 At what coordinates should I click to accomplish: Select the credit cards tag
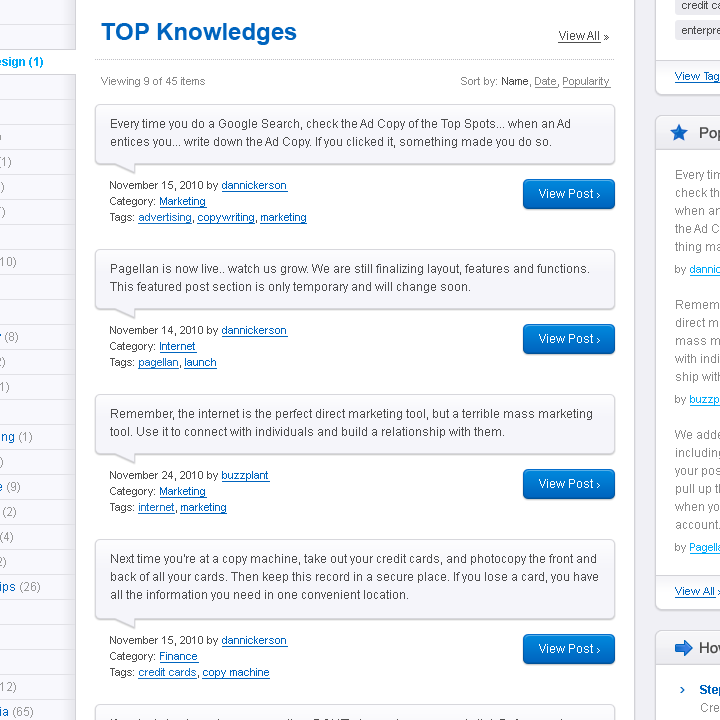point(167,673)
